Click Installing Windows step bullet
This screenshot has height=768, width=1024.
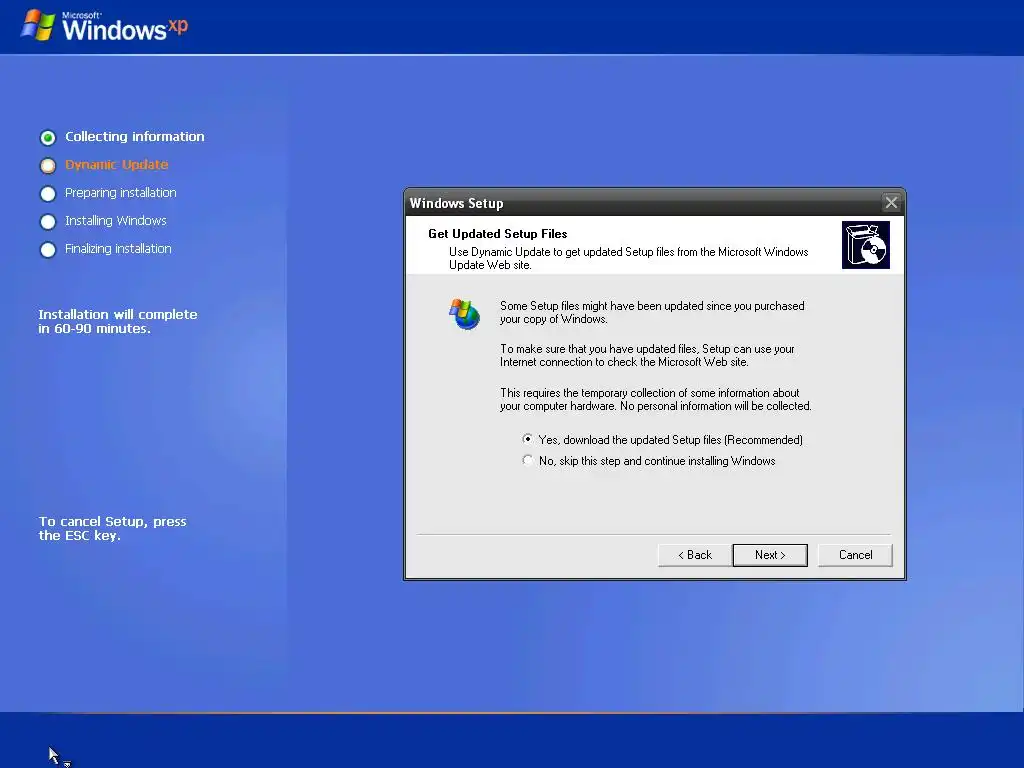tap(48, 221)
